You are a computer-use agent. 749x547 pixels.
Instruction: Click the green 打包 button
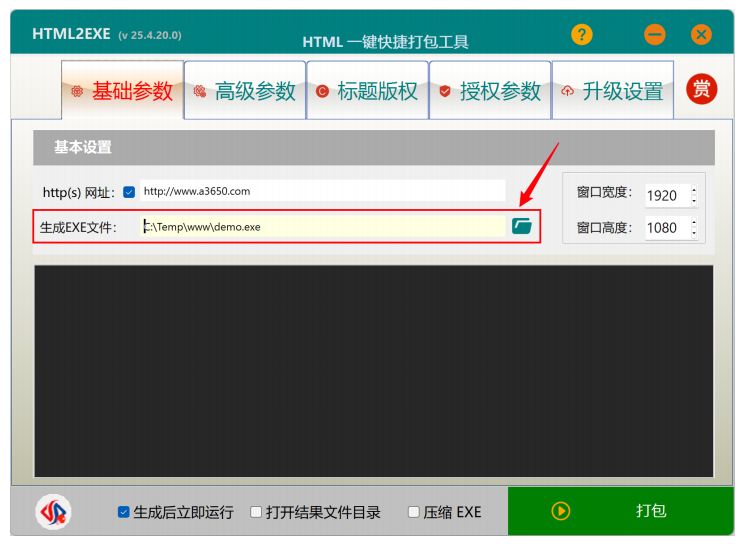(x=621, y=511)
